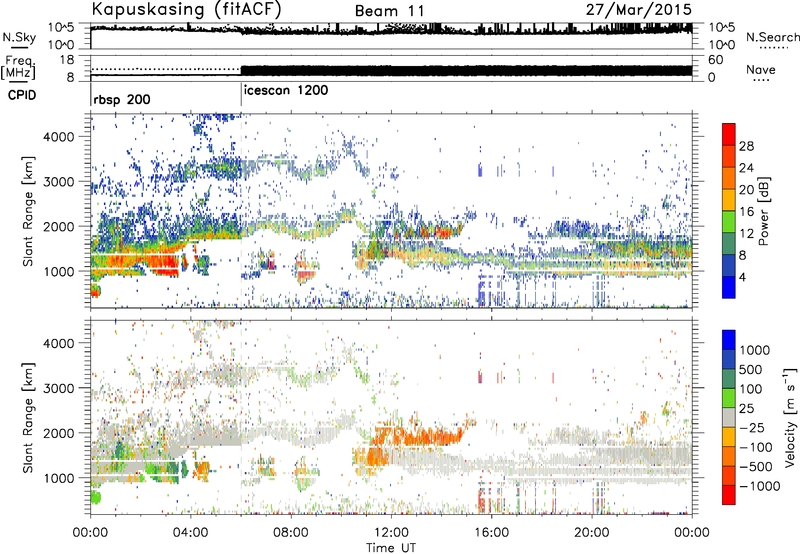This screenshot has height=554, width=800.
Task: Click the 'N.Sky' legend label
Action: coord(19,37)
